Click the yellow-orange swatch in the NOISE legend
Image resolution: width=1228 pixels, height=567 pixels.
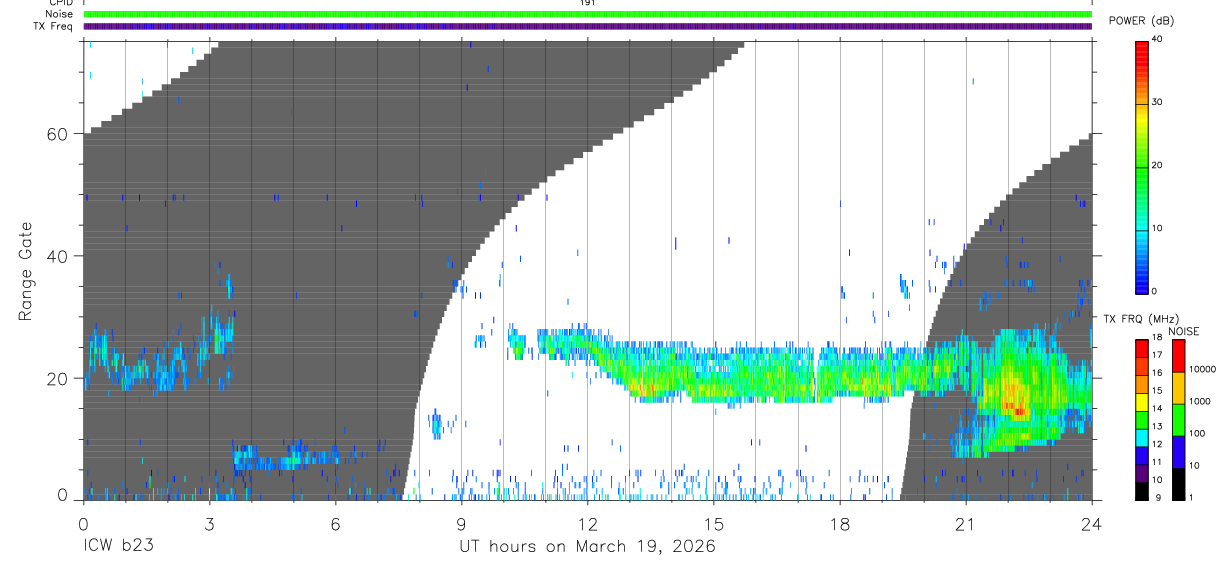coord(1177,388)
